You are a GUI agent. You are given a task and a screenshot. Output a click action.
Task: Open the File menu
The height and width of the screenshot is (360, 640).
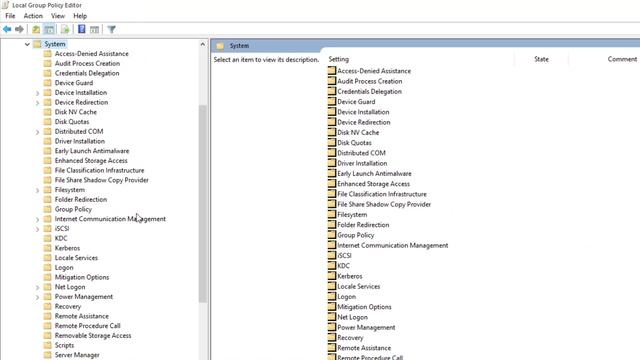tap(10, 16)
